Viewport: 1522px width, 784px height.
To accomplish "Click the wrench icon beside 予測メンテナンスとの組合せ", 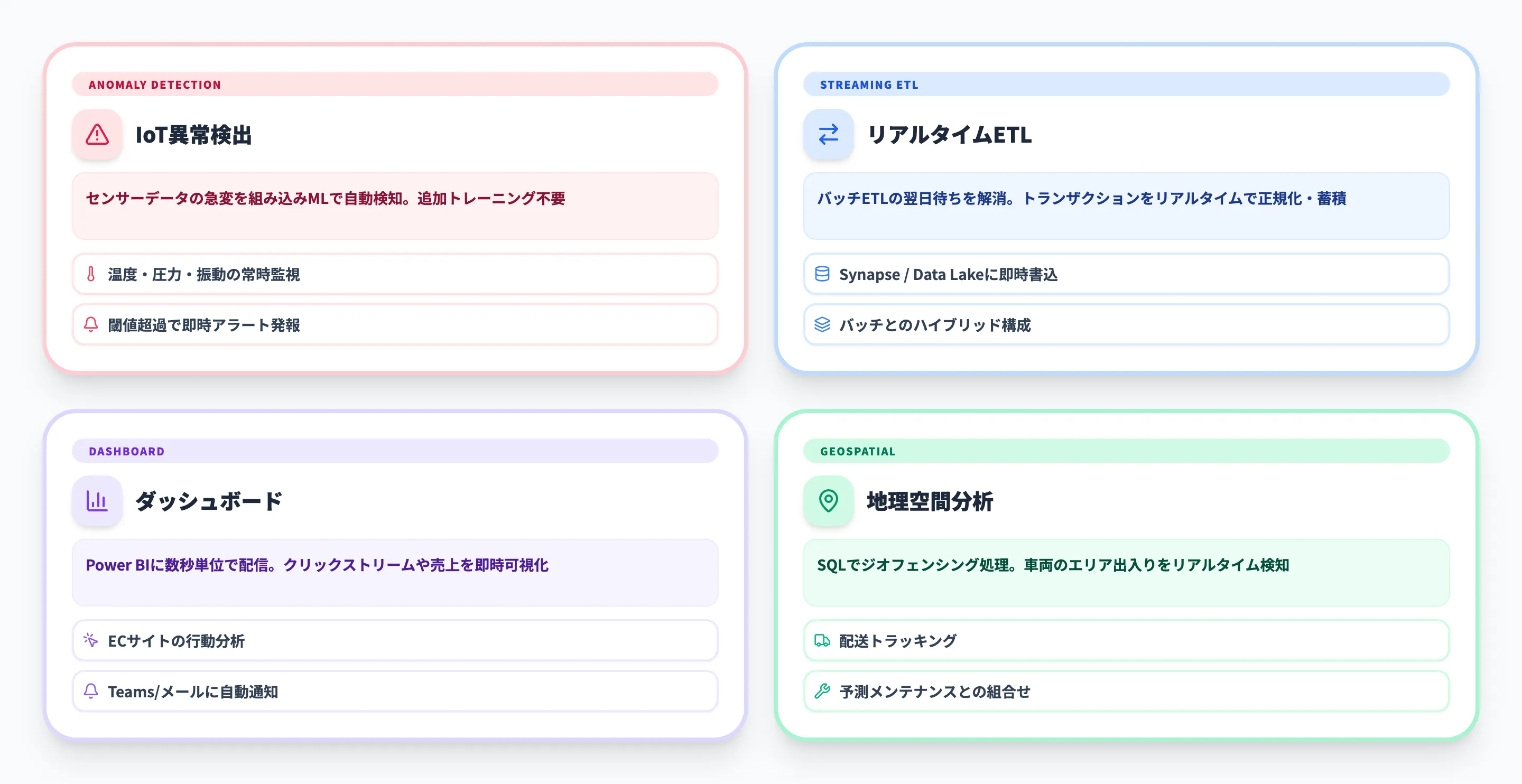I will click(x=822, y=691).
